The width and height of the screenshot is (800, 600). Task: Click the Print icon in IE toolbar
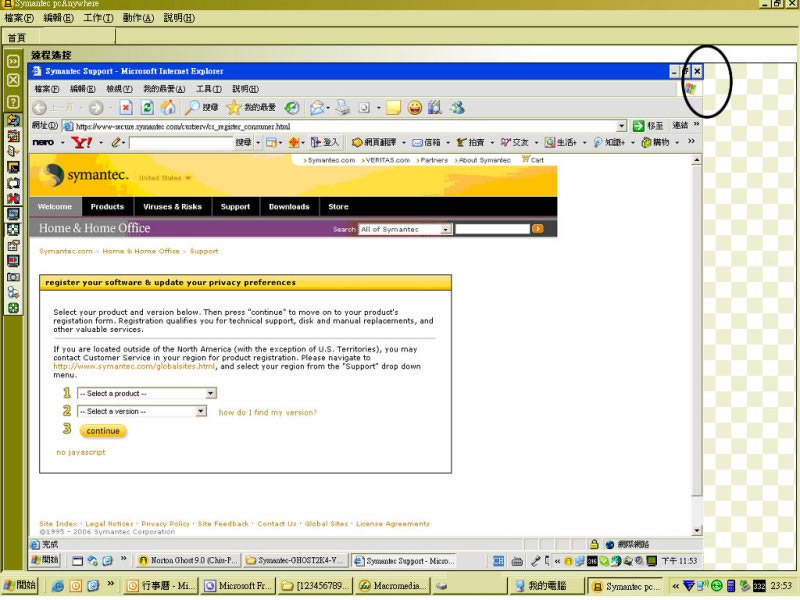pyautogui.click(x=342, y=108)
